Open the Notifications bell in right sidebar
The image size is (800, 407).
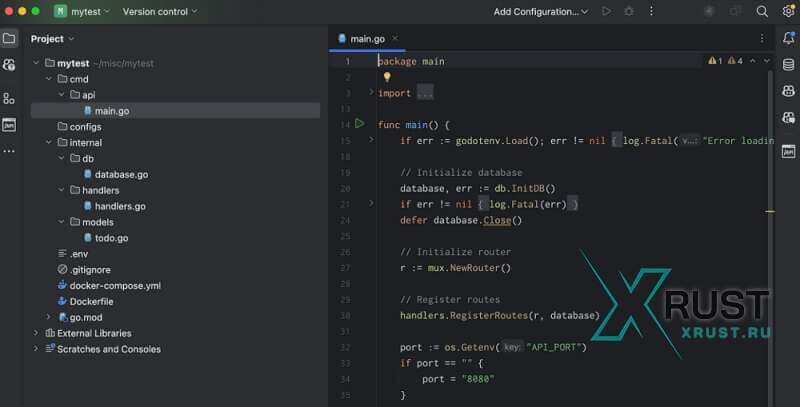tap(788, 38)
